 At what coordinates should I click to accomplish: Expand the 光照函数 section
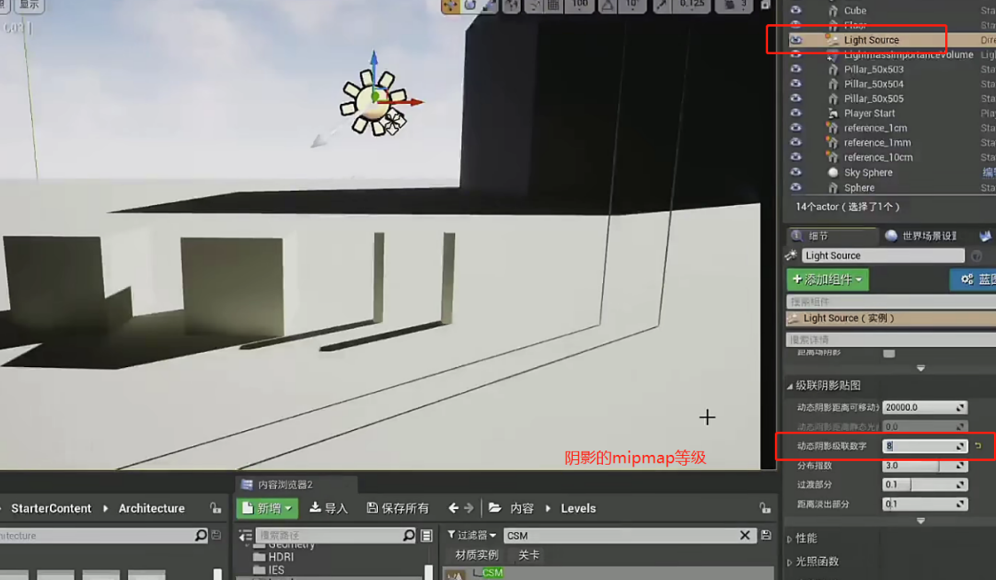[x=817, y=561]
